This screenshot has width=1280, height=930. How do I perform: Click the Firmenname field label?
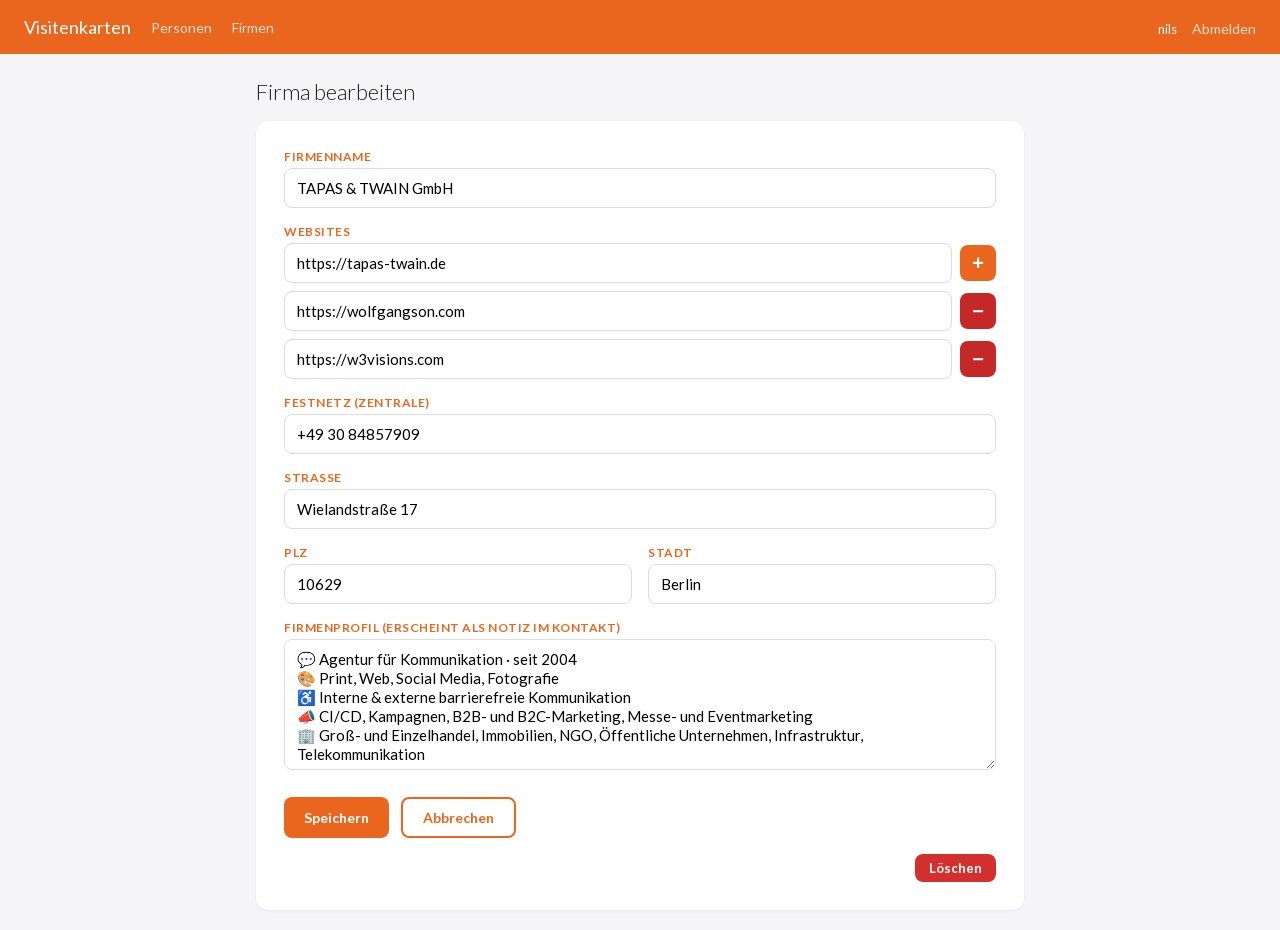[x=327, y=157]
